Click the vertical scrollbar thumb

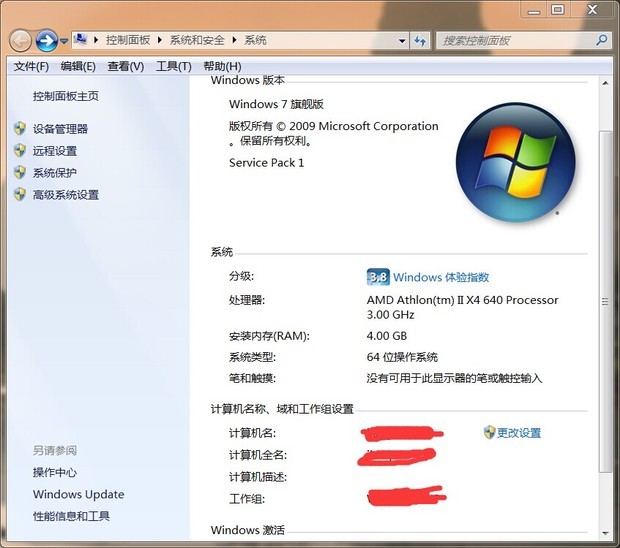(605, 301)
